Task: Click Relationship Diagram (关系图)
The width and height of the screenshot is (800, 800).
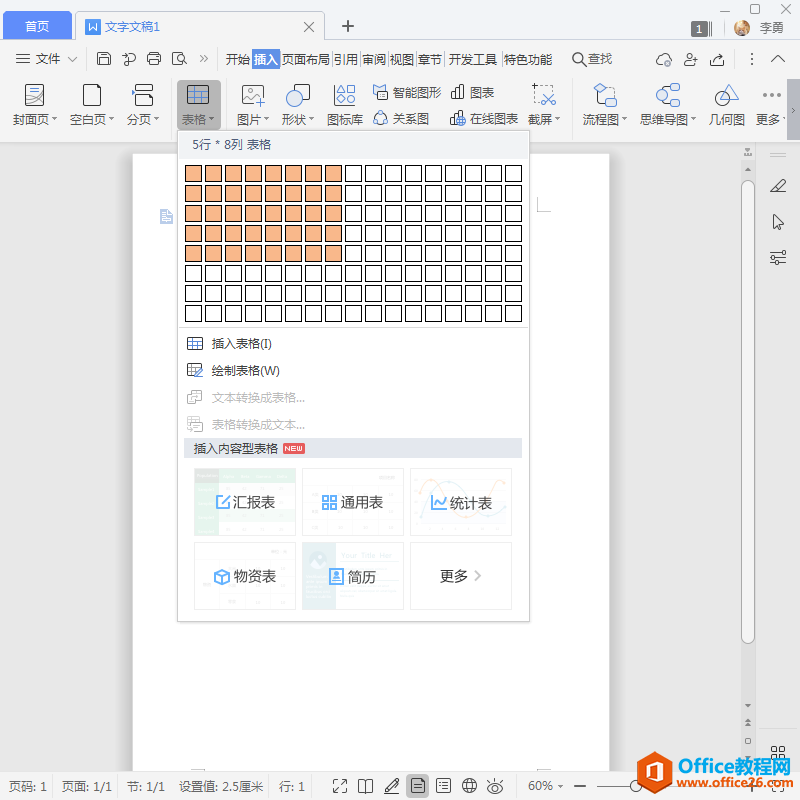Action: [x=401, y=119]
